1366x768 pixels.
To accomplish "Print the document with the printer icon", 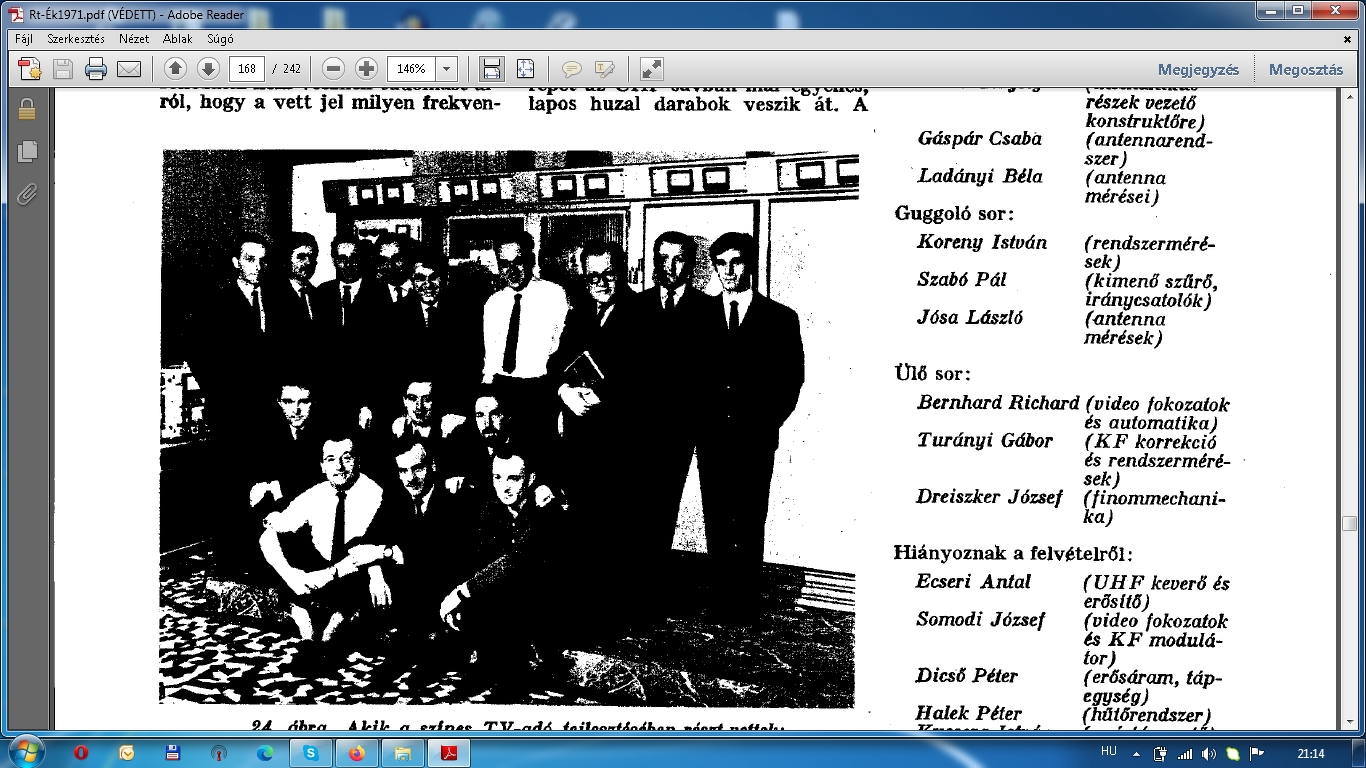I will coord(96,69).
